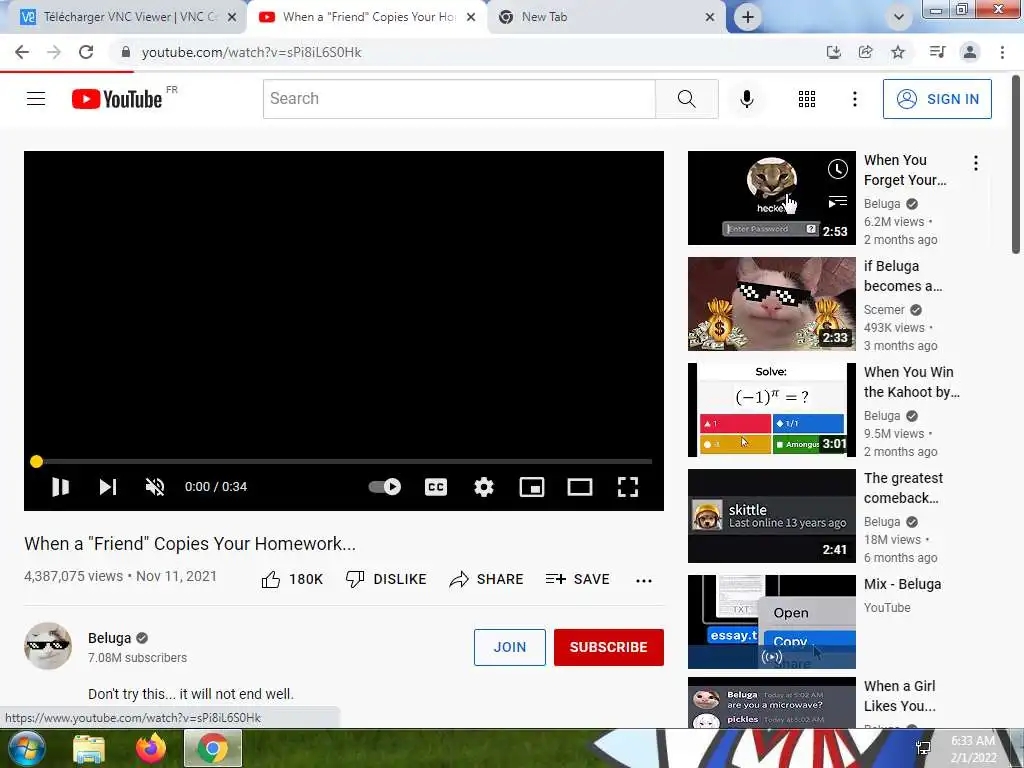Switch to theater mode
The height and width of the screenshot is (768, 1024).
[579, 487]
